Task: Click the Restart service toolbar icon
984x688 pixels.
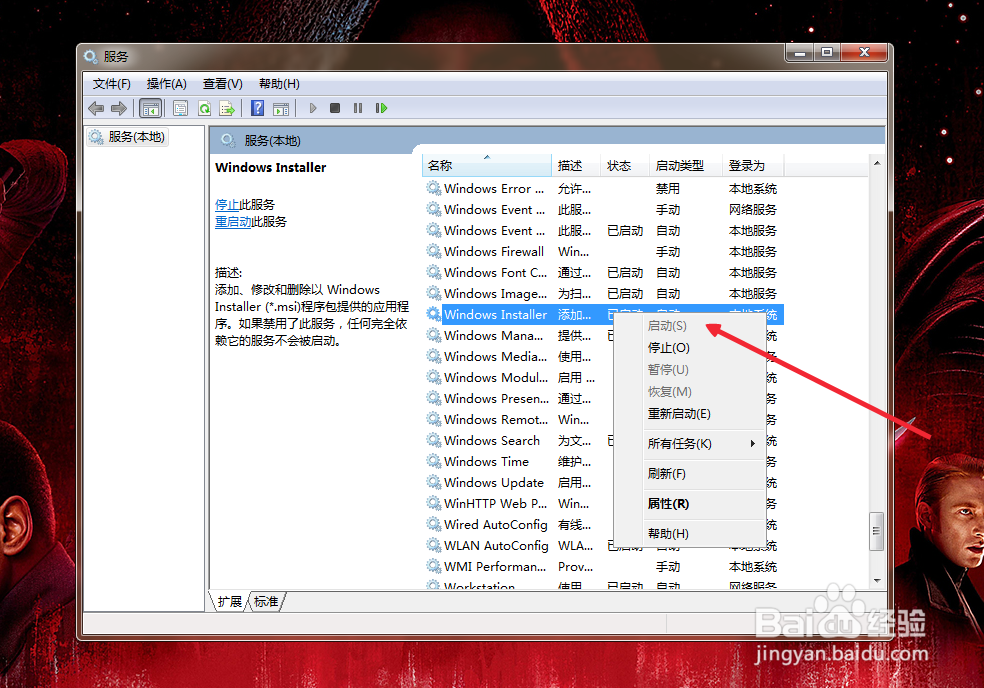Action: pos(381,108)
